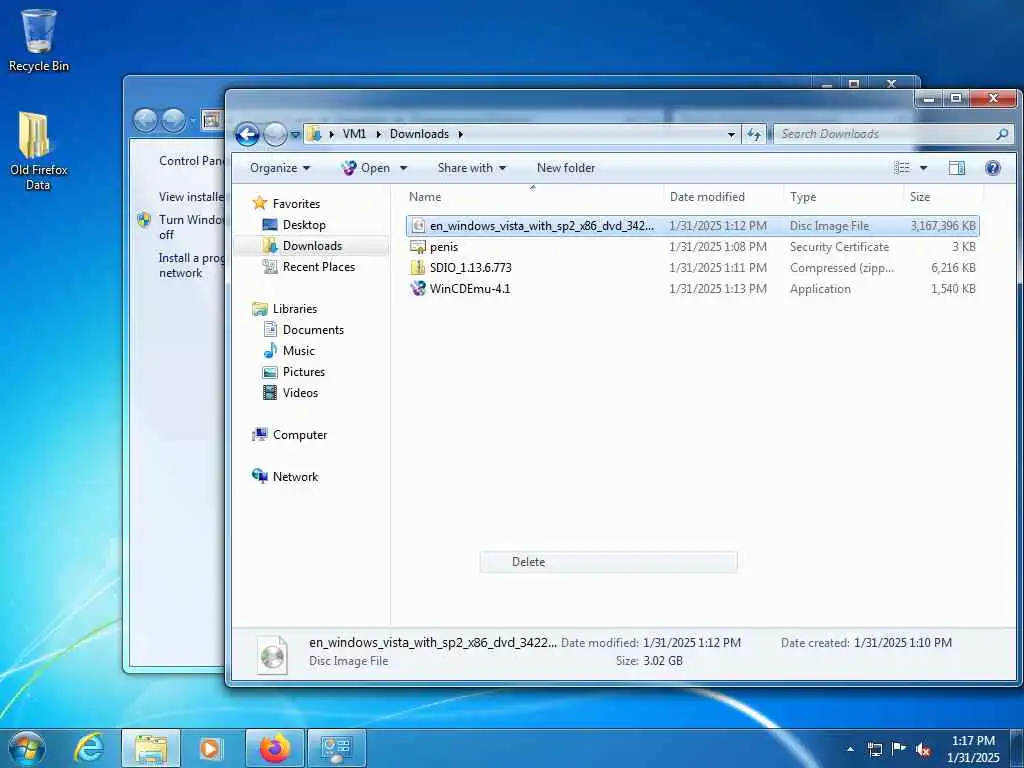Click Computer in the navigation pane
The height and width of the screenshot is (768, 1024).
299,435
